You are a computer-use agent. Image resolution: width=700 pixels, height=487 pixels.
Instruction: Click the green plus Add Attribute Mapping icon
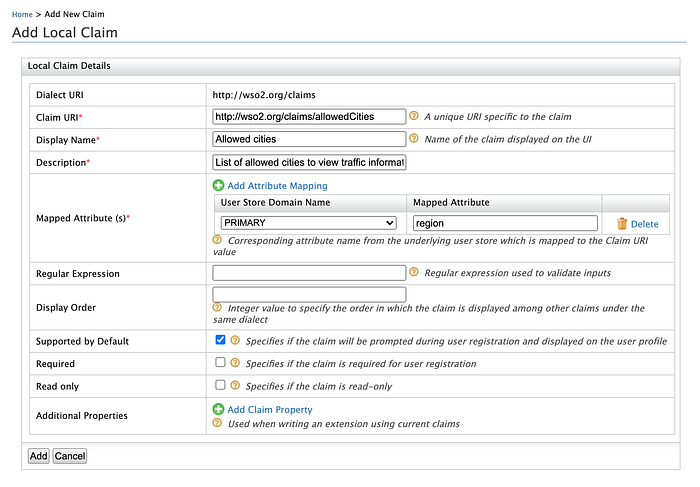coord(218,185)
